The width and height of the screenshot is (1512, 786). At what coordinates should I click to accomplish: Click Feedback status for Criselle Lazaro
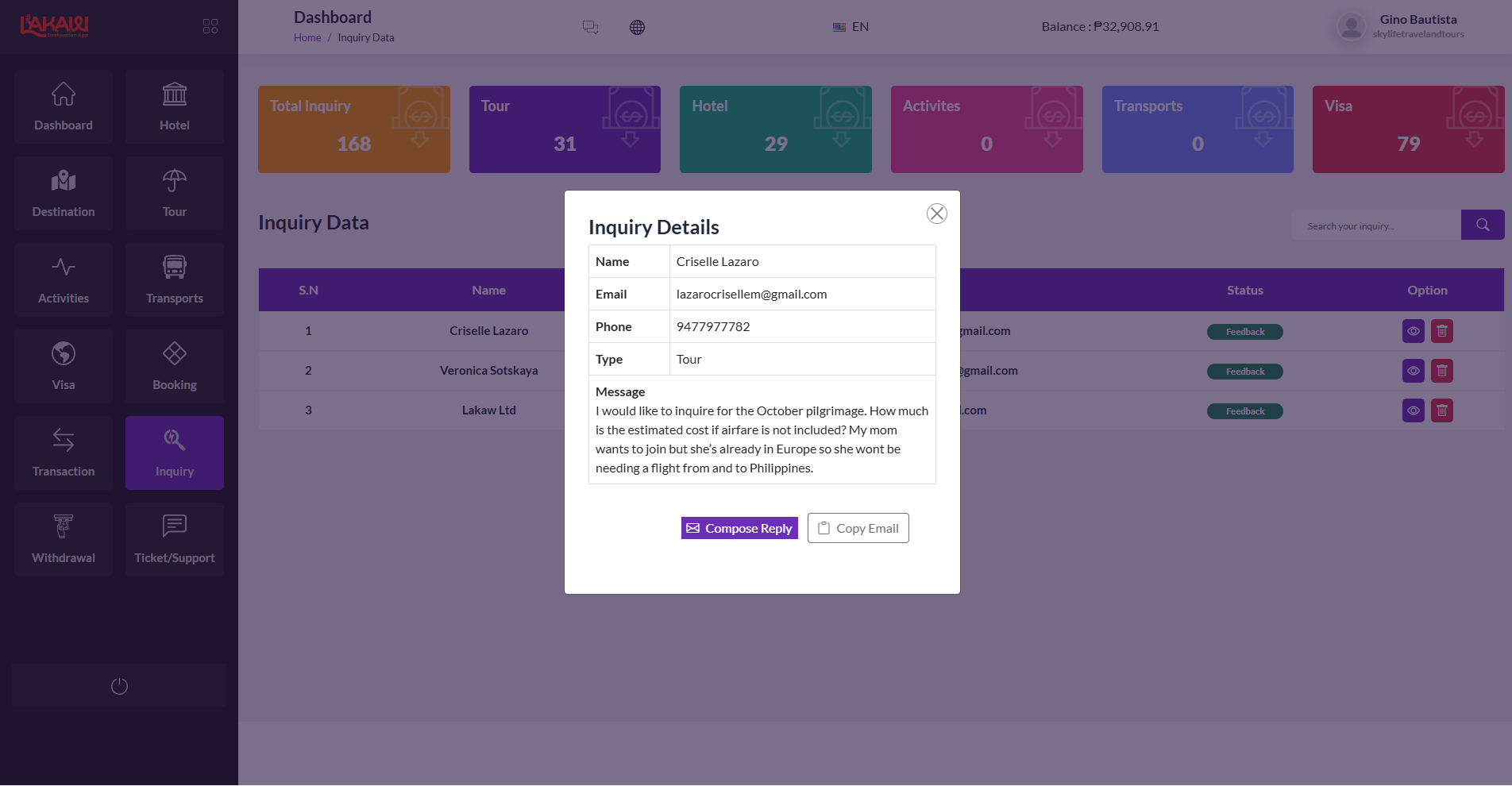1245,332
